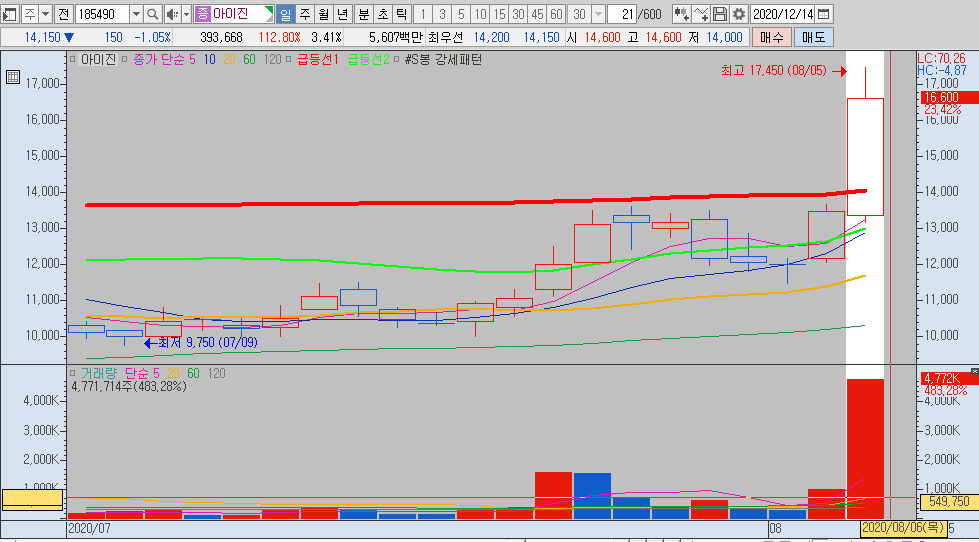The height and width of the screenshot is (542, 979).
Task: Click the yellow price scale zoom box
Action: (32, 500)
